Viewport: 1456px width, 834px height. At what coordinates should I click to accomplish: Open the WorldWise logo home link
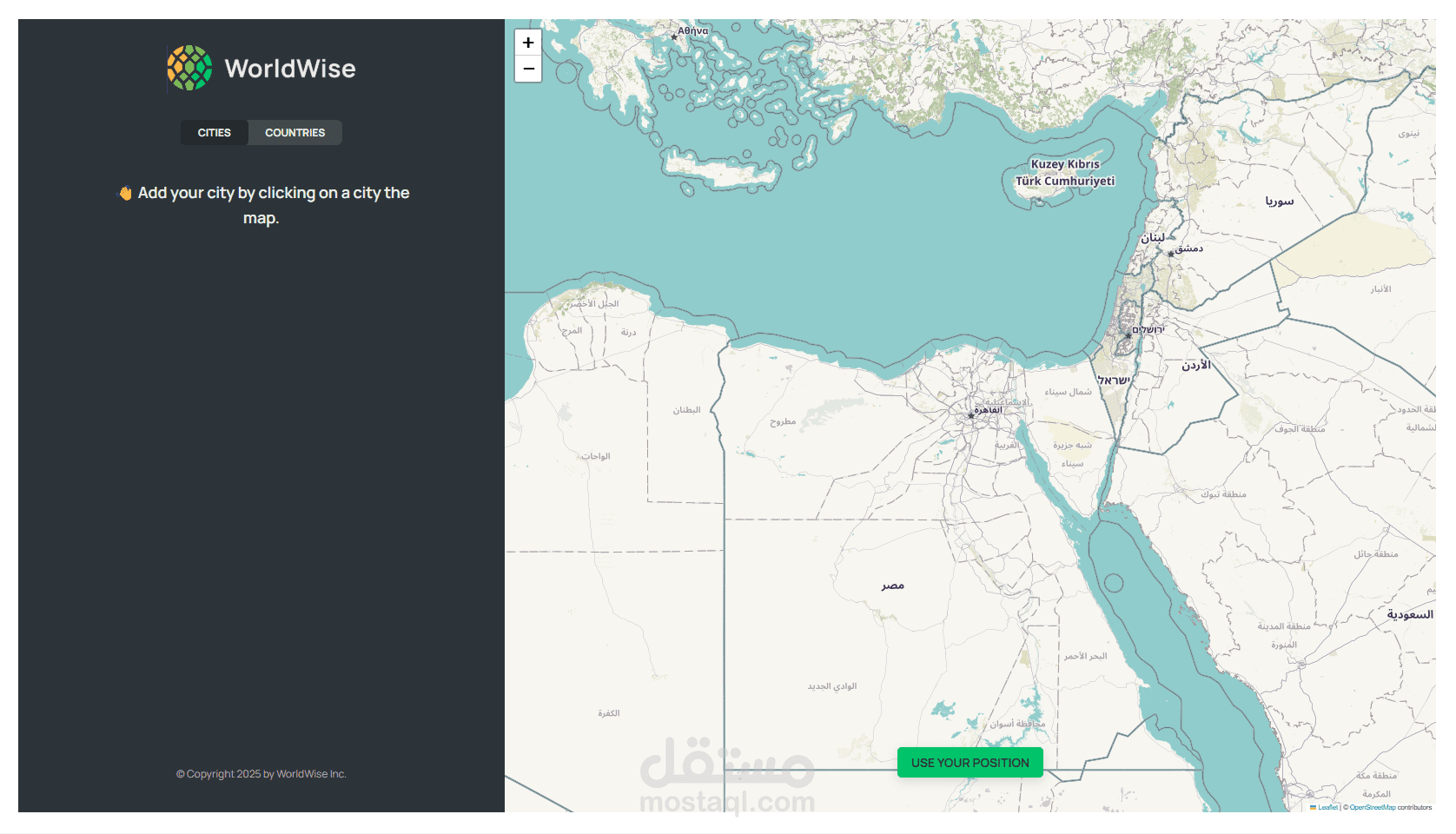coord(261,68)
